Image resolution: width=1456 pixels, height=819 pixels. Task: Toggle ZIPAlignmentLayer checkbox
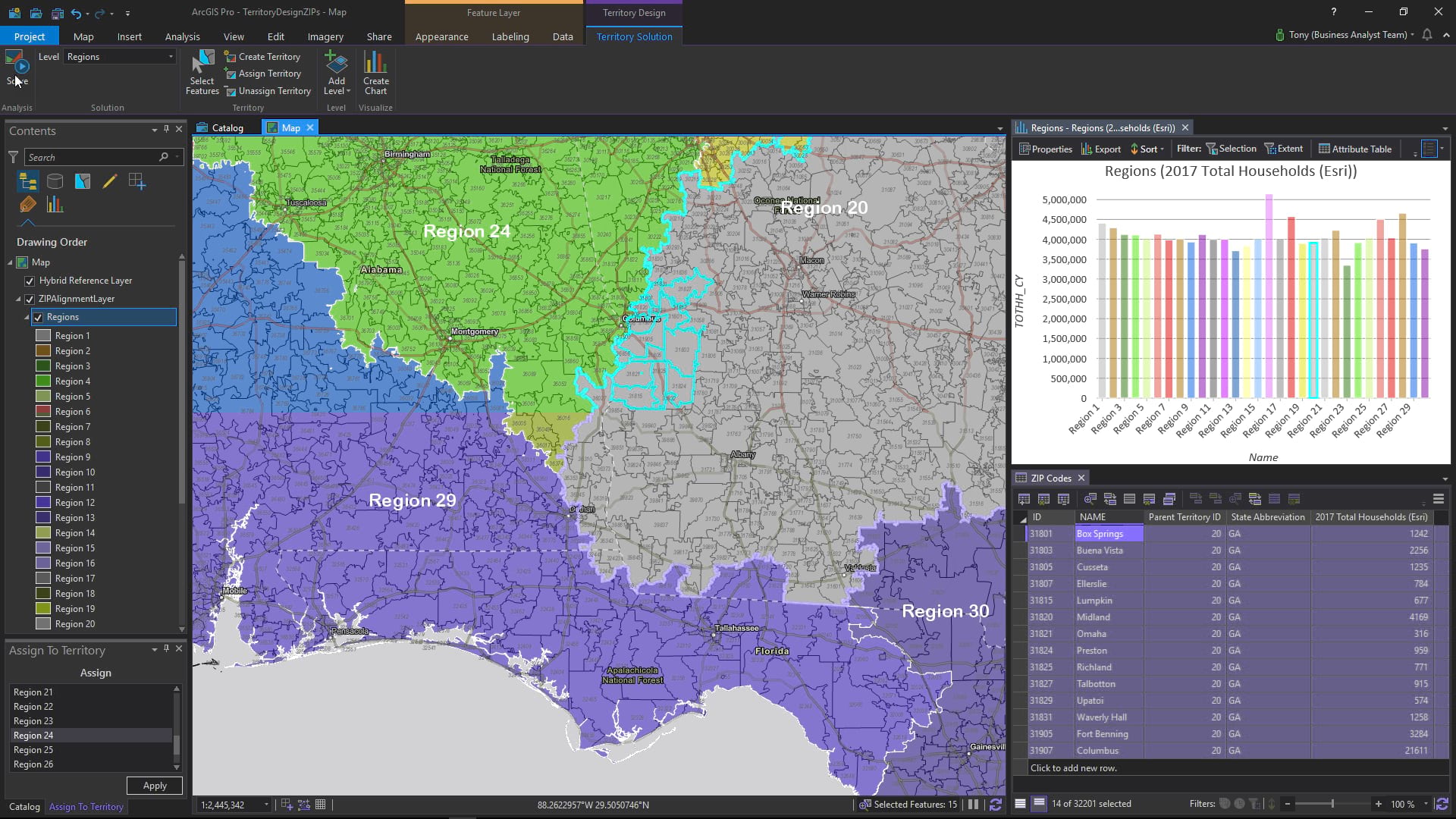pyautogui.click(x=30, y=299)
